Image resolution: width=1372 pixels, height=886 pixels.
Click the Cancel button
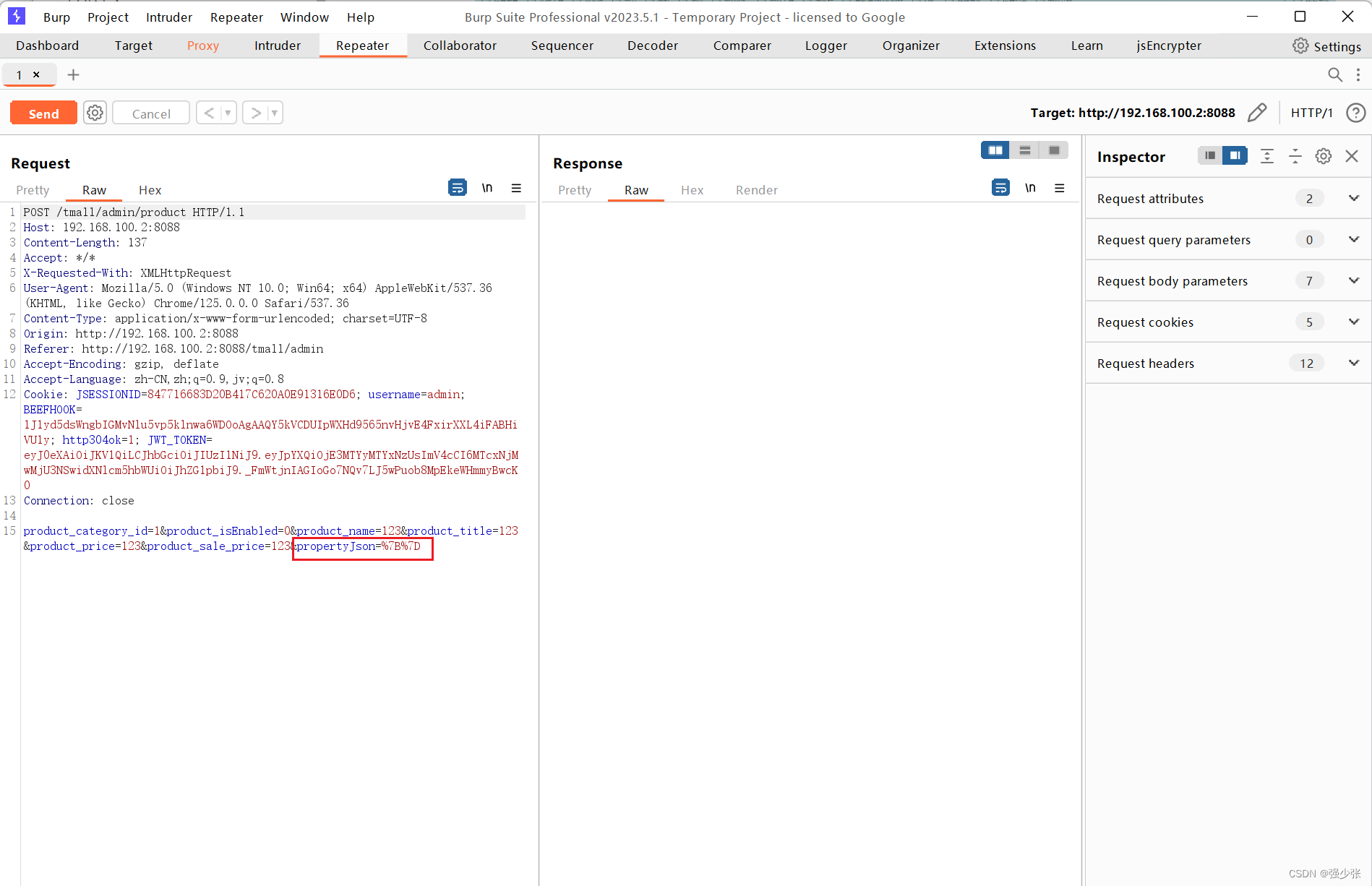151,113
